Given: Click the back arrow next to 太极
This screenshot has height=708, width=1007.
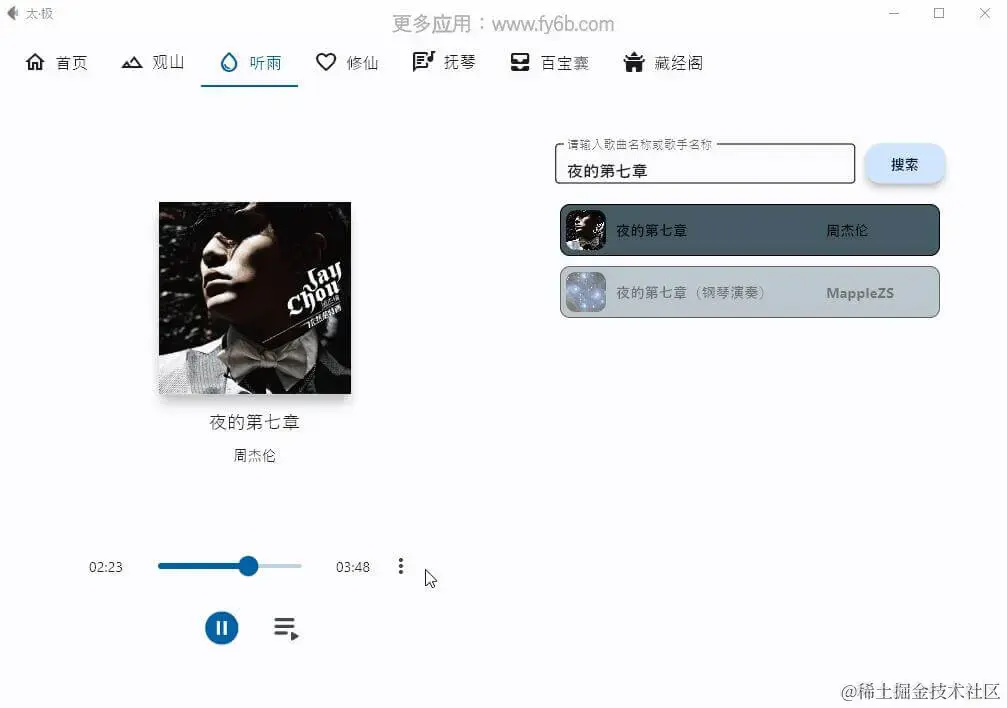Looking at the screenshot, I should [12, 13].
